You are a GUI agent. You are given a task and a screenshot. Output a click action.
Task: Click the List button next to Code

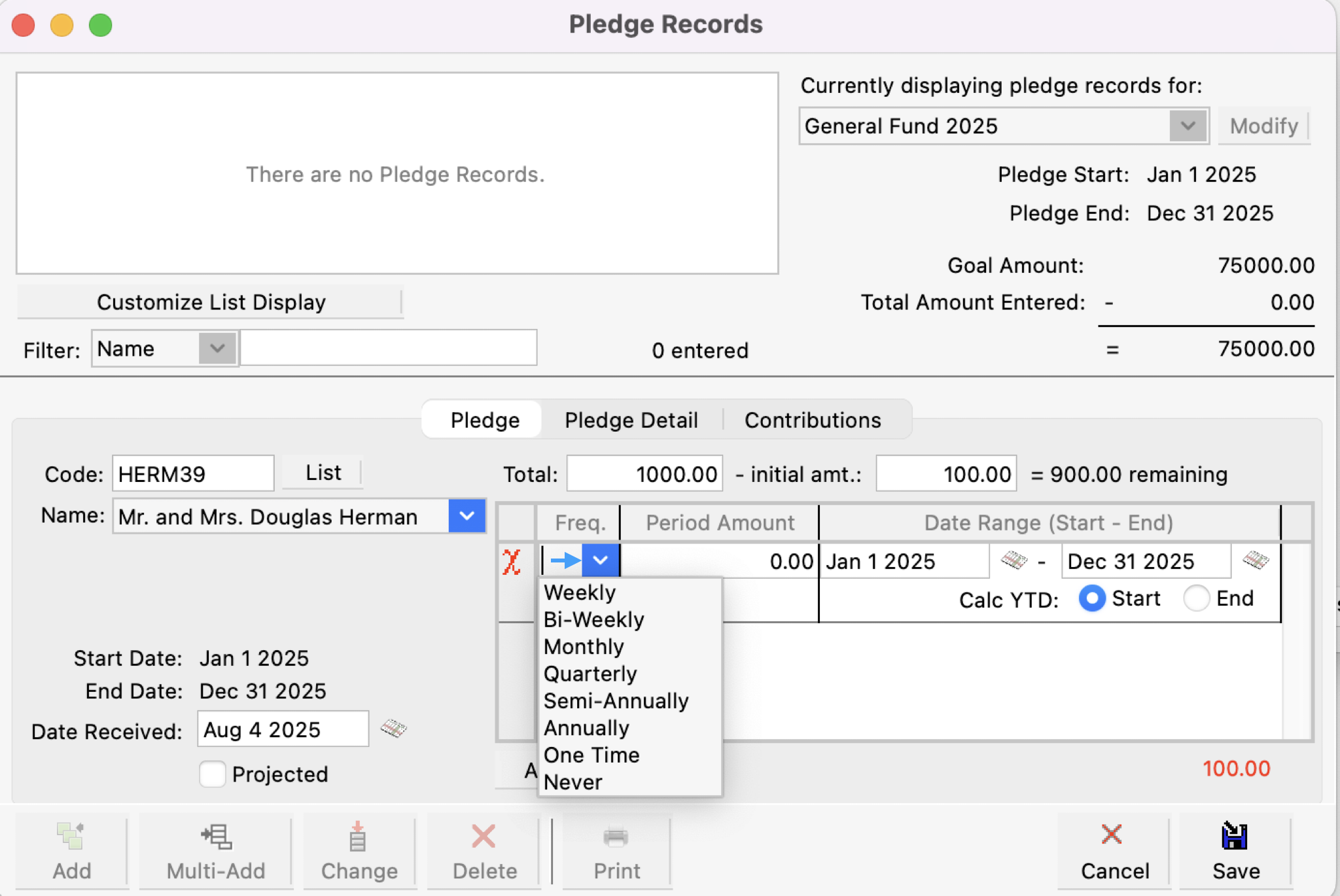322,472
